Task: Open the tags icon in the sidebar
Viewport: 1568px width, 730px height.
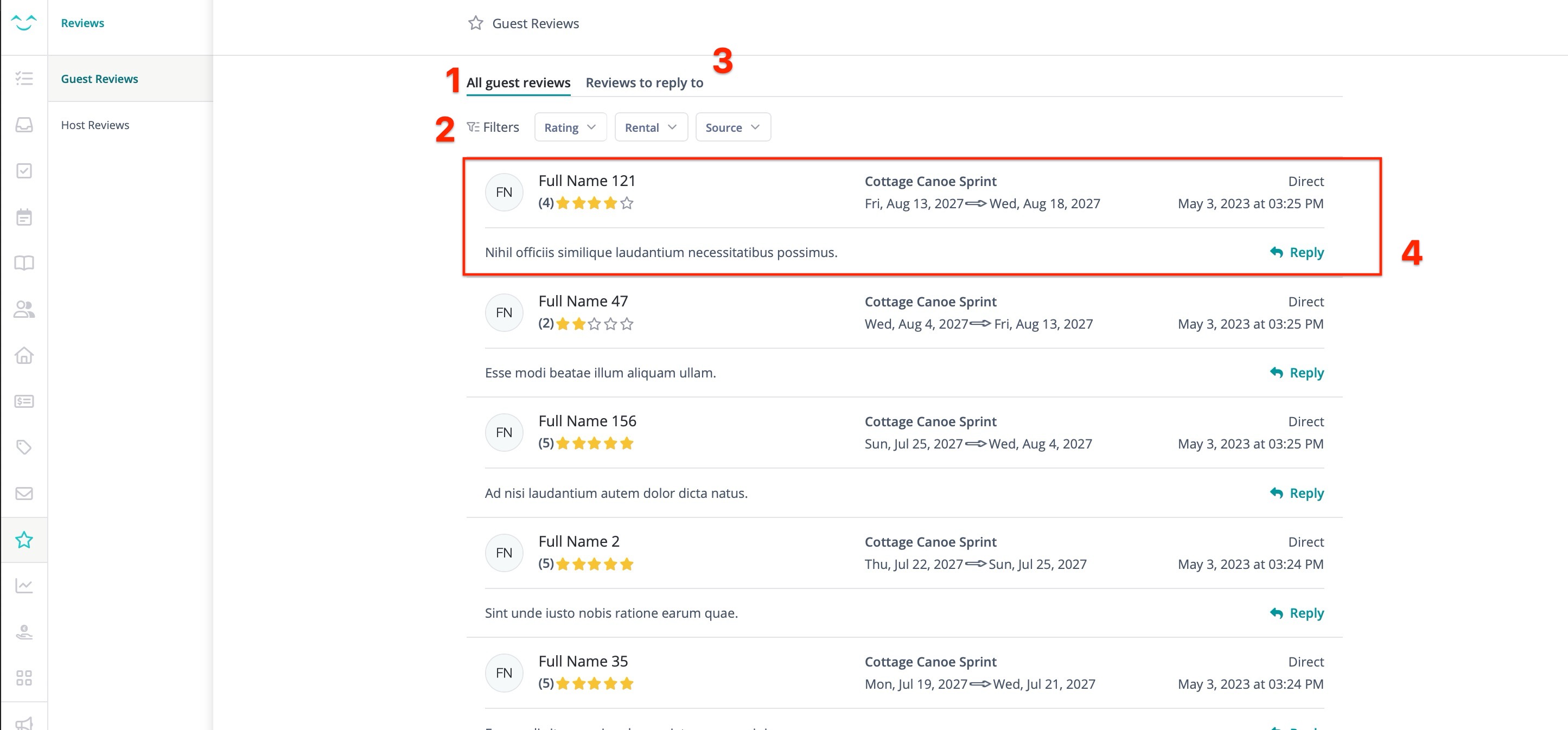Action: (24, 448)
